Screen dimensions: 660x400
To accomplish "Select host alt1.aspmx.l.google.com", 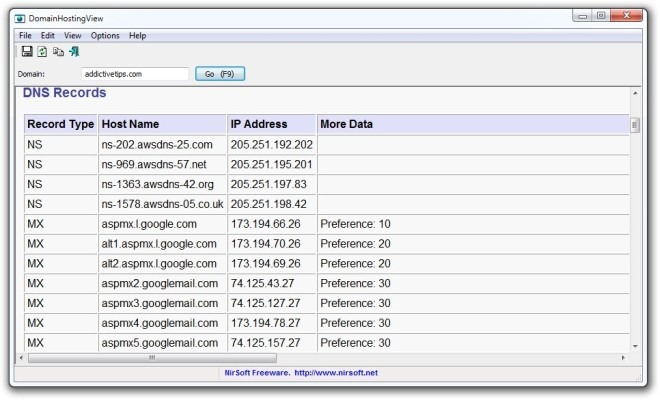I will pos(159,244).
